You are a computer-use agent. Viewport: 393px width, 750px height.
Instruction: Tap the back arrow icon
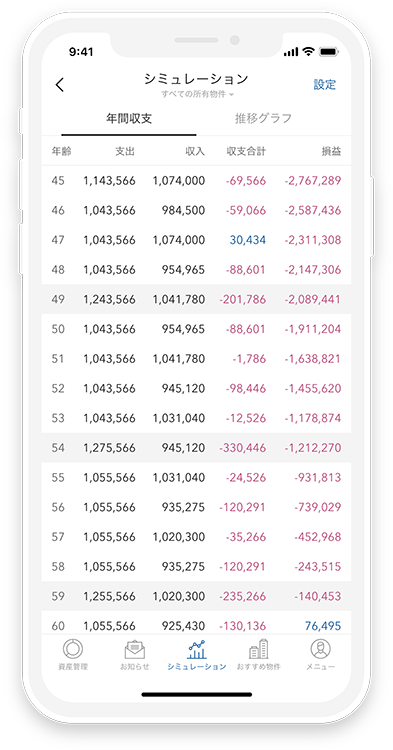coord(59,85)
